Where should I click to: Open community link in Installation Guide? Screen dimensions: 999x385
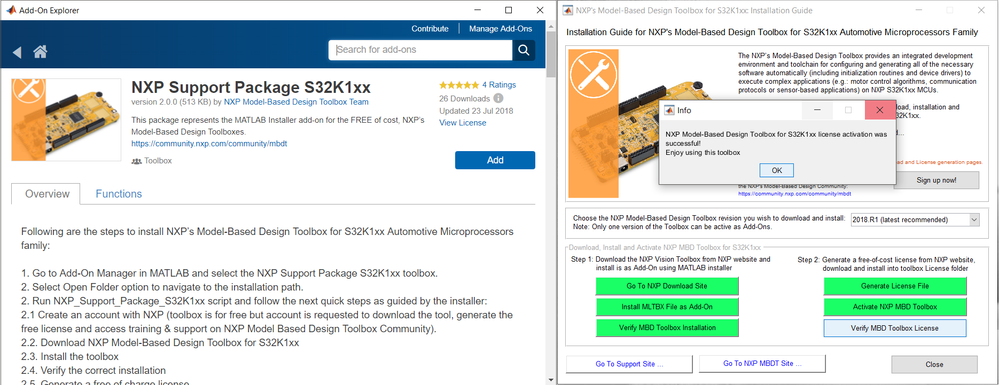(x=794, y=193)
